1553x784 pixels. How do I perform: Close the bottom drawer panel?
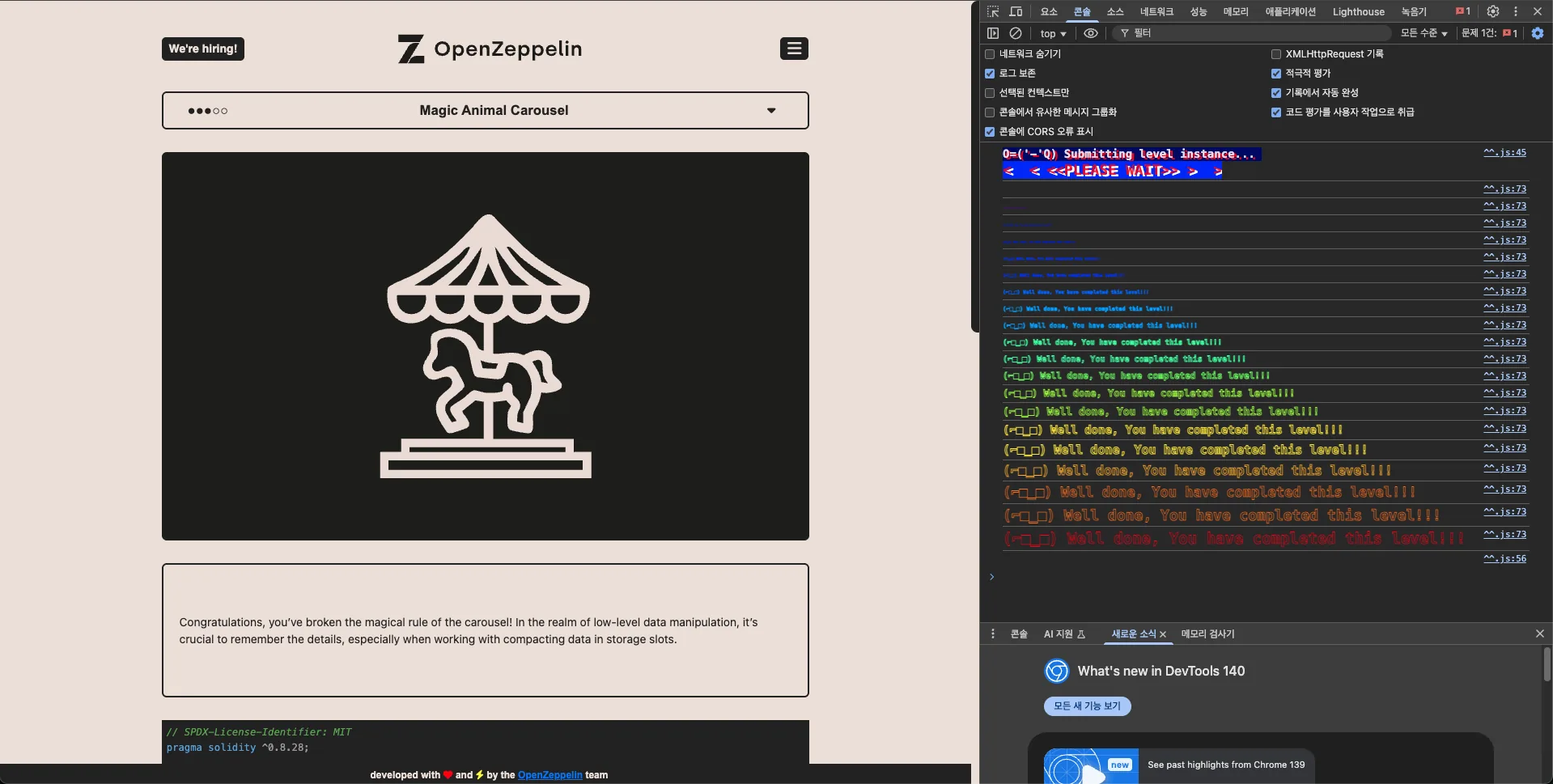1540,634
